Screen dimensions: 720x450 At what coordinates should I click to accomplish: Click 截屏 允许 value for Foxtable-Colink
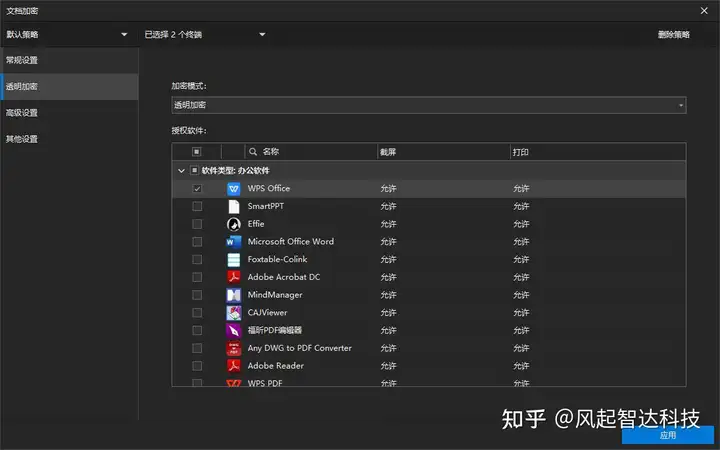pos(388,259)
